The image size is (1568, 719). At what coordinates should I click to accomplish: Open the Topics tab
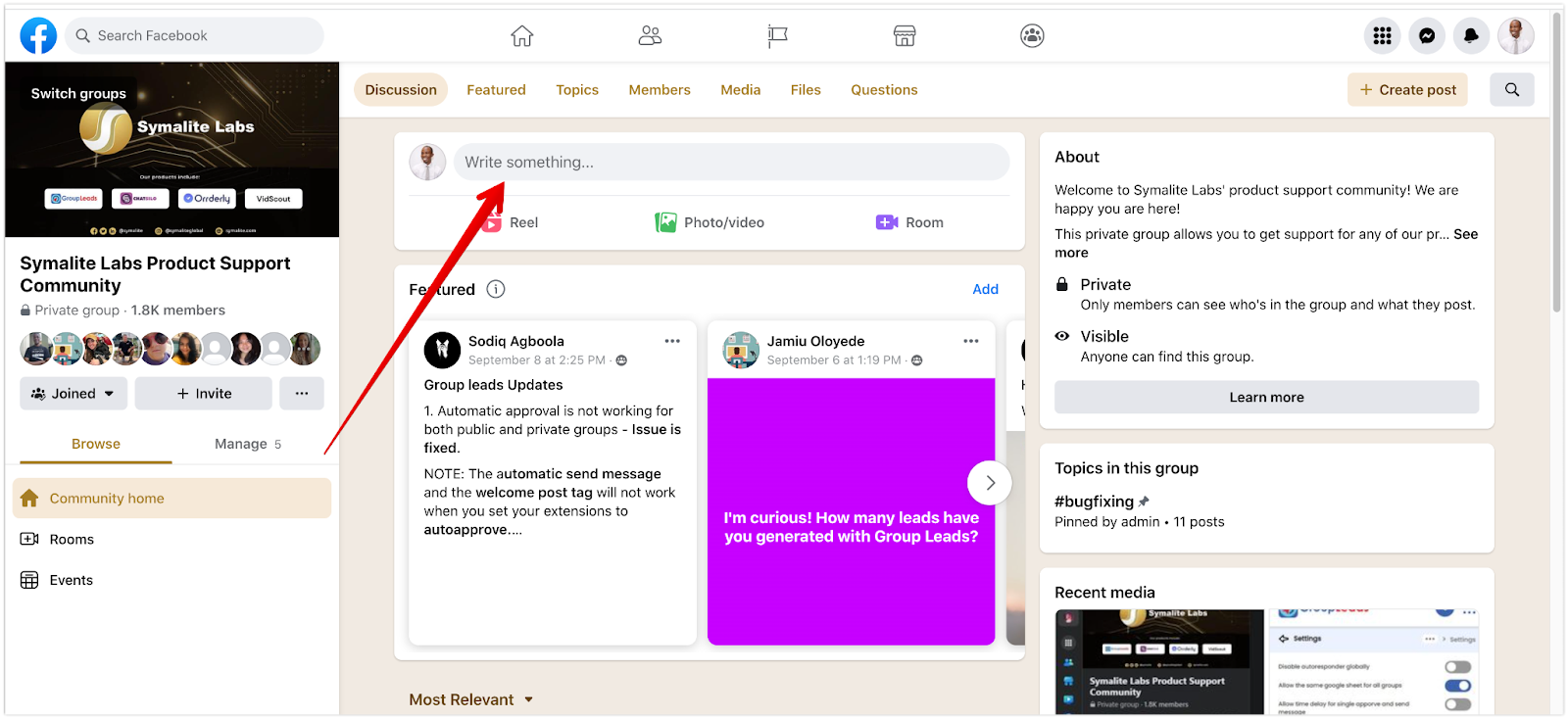577,90
